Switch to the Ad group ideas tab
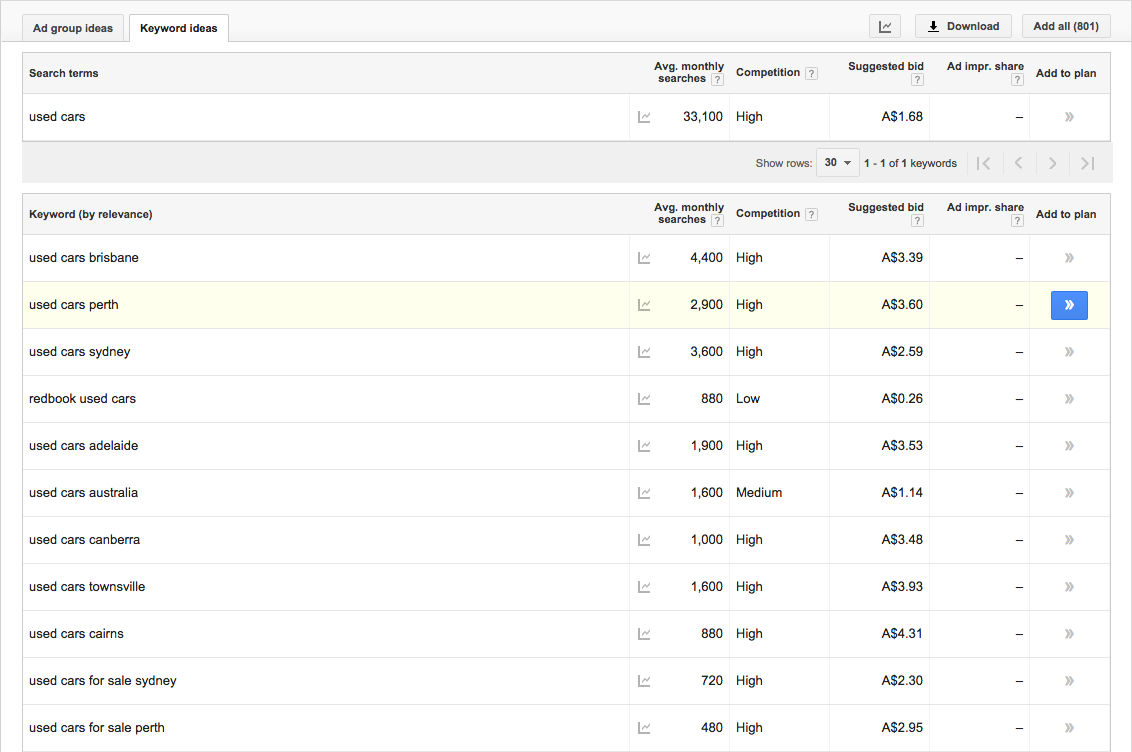 click(74, 28)
